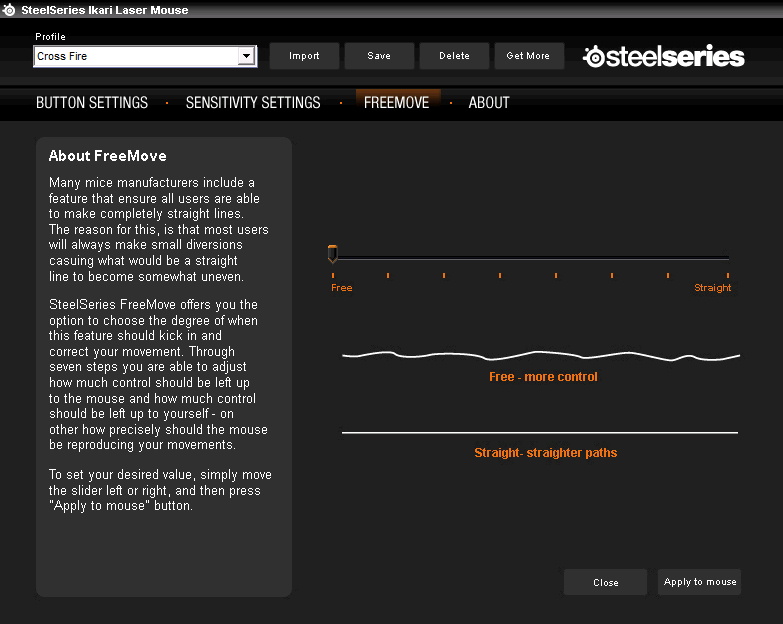Go to the About tab

pos(489,103)
